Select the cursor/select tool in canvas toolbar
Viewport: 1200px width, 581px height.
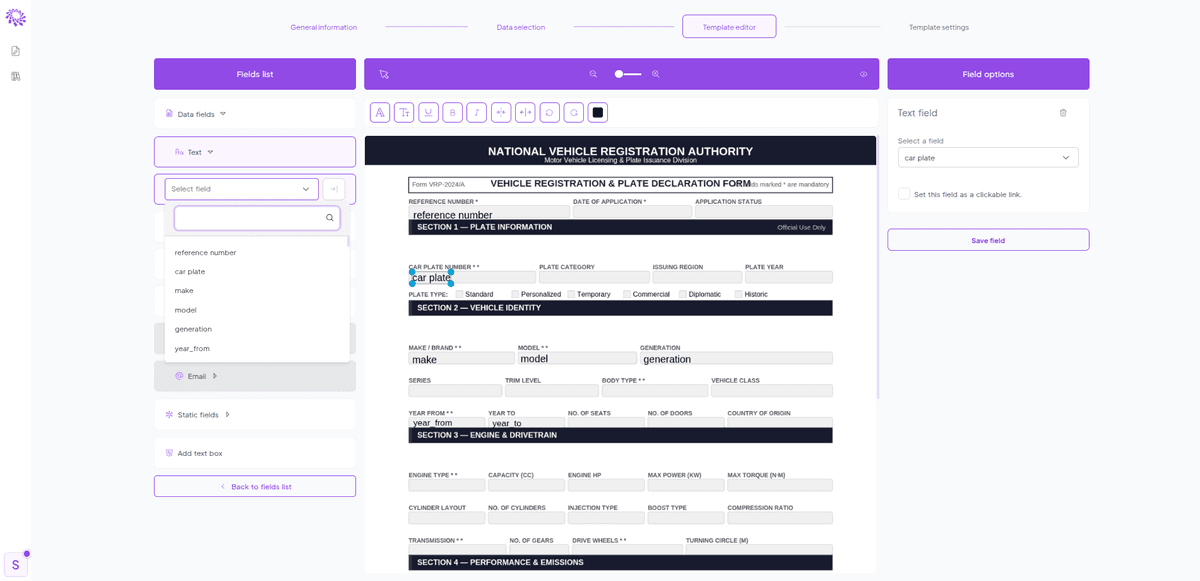[x=384, y=73]
